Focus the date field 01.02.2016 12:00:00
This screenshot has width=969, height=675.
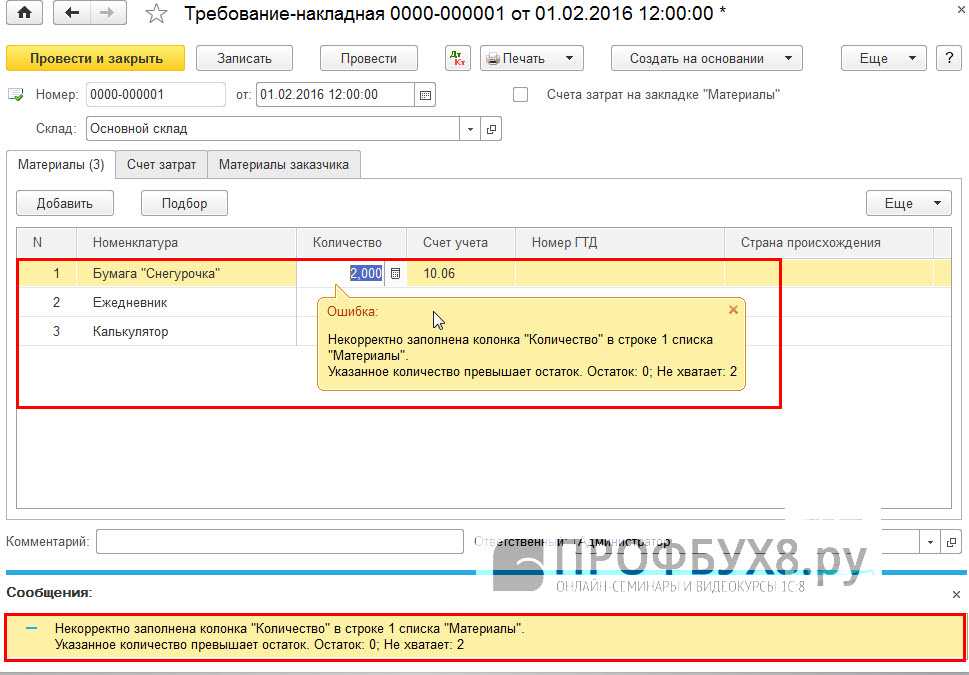(335, 95)
